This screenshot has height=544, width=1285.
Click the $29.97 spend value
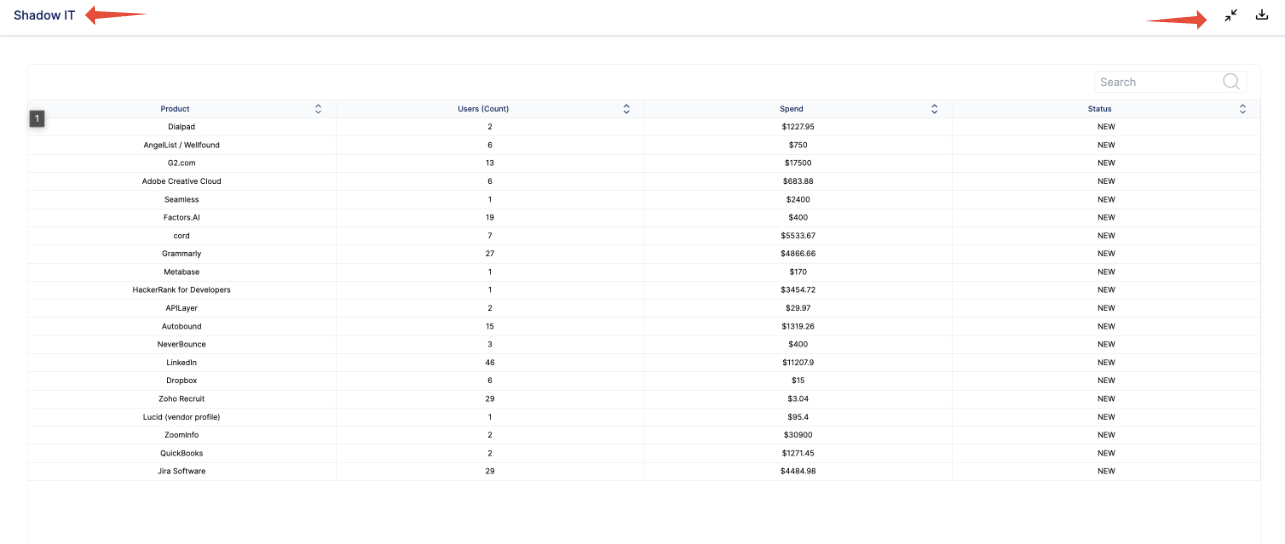point(798,308)
